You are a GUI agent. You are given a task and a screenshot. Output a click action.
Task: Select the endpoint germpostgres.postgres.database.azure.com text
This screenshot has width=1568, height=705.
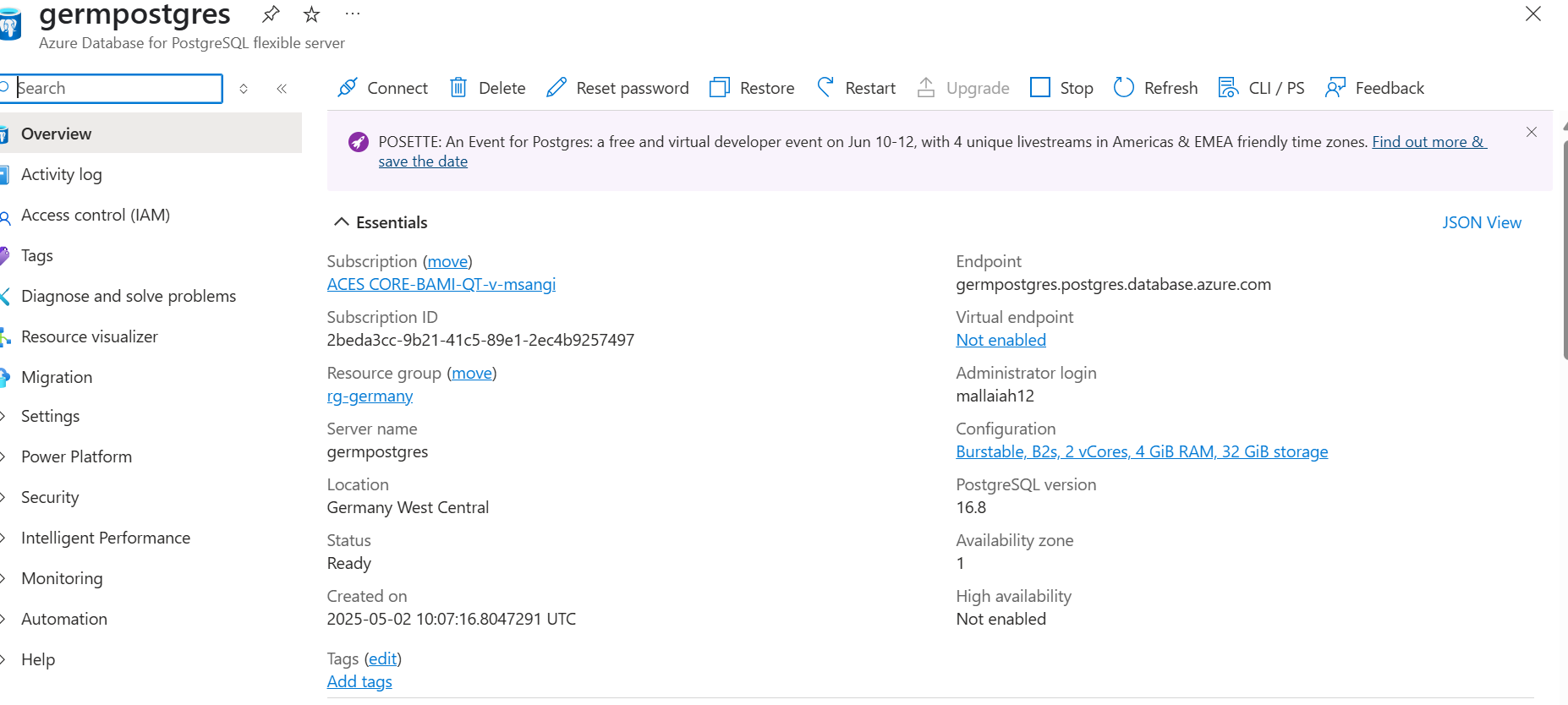[1113, 284]
